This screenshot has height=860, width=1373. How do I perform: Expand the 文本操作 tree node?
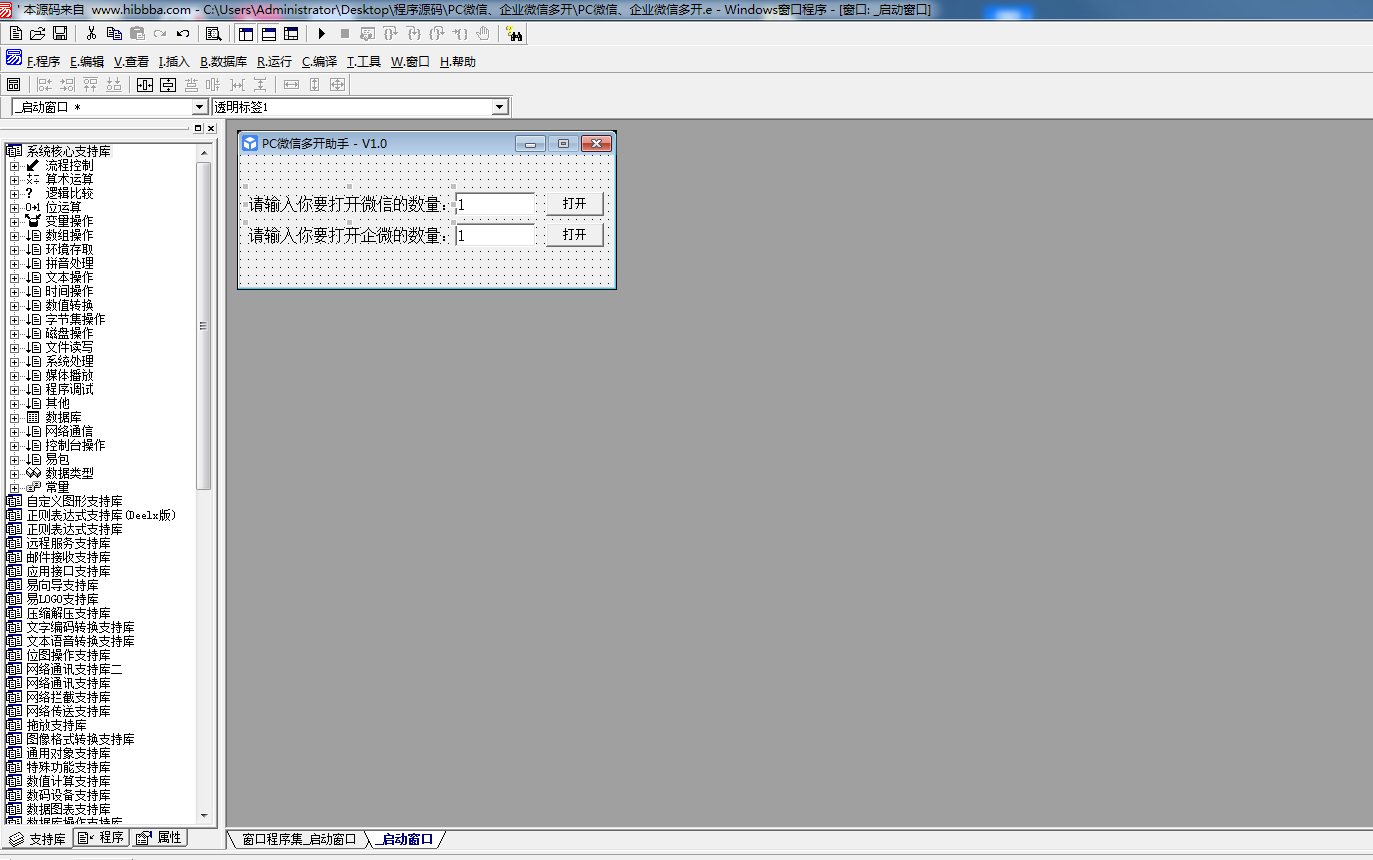pos(14,278)
